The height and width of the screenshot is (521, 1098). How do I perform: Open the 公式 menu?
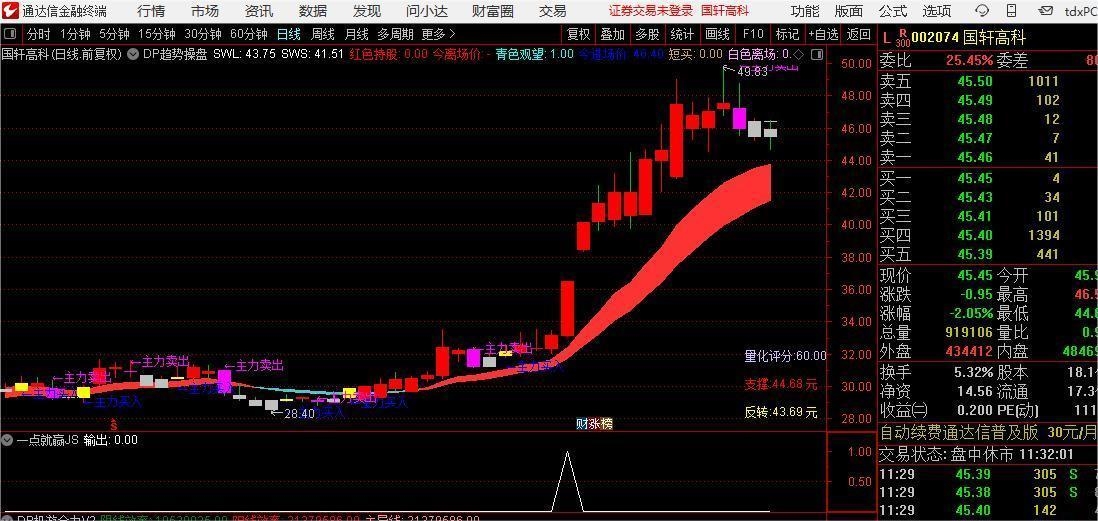coord(893,11)
